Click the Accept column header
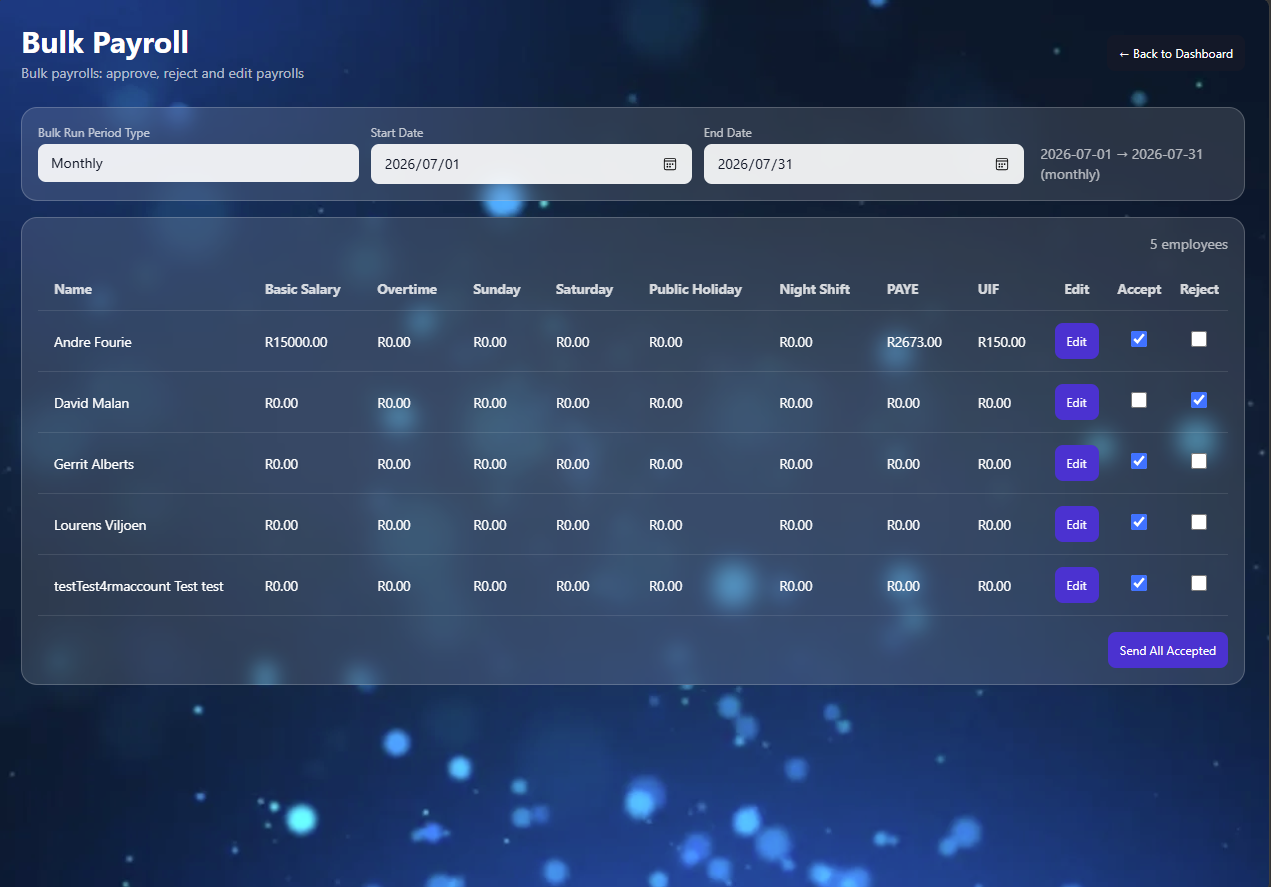This screenshot has height=887, width=1271. pos(1139,289)
